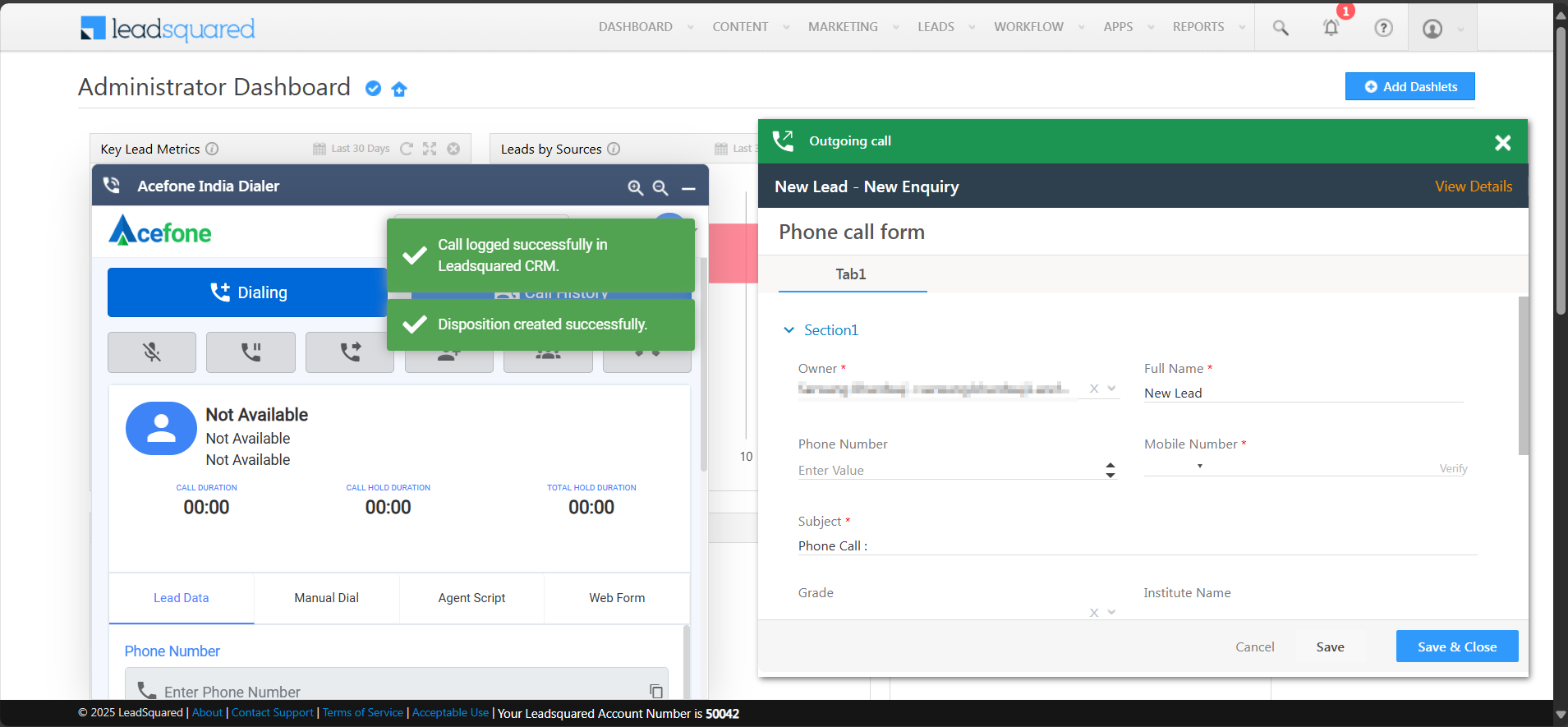Close the Outgoing call panel
The height and width of the screenshot is (727, 1568).
click(1503, 142)
